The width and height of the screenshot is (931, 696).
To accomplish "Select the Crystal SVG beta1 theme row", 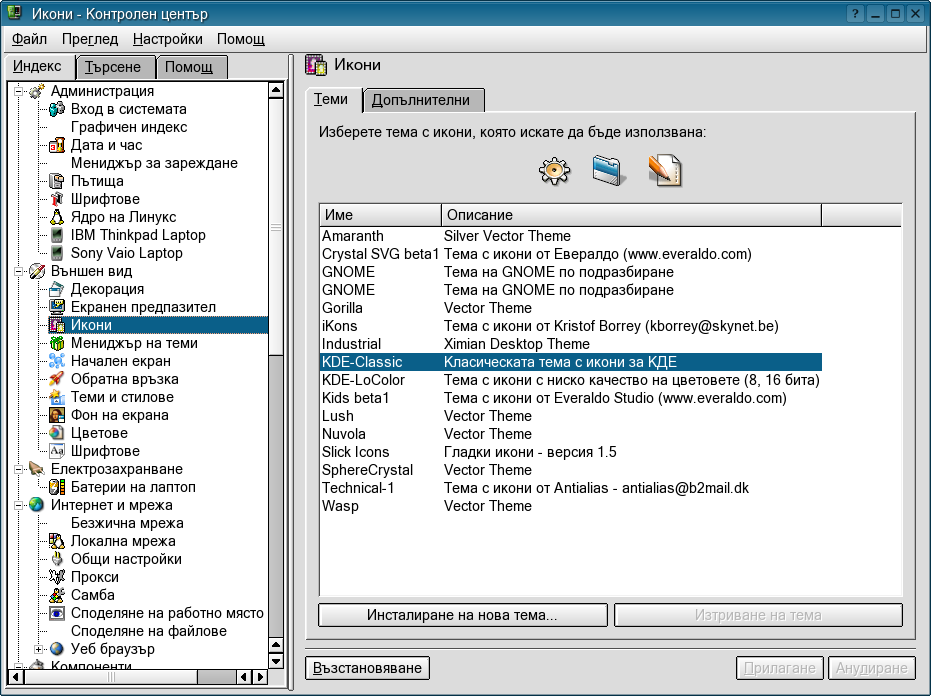I will coord(380,254).
